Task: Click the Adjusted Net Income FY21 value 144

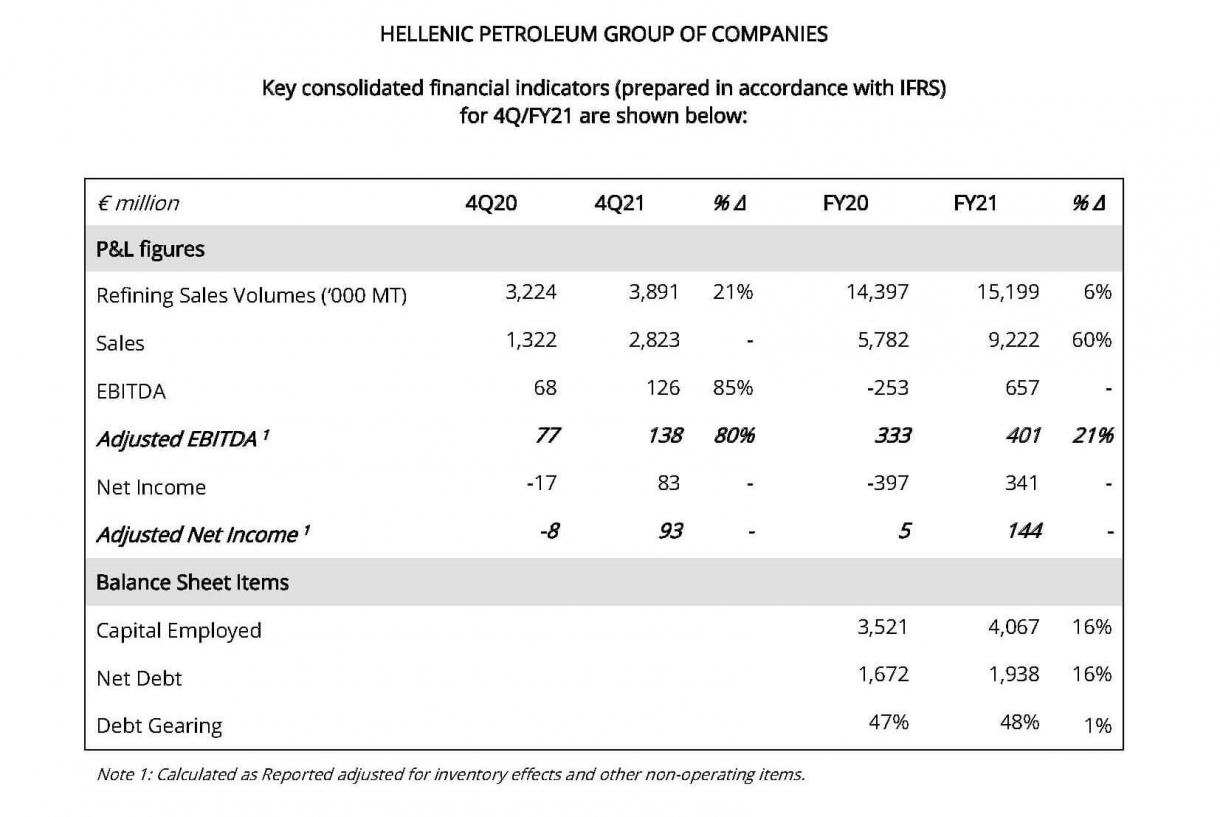Action: (1022, 531)
